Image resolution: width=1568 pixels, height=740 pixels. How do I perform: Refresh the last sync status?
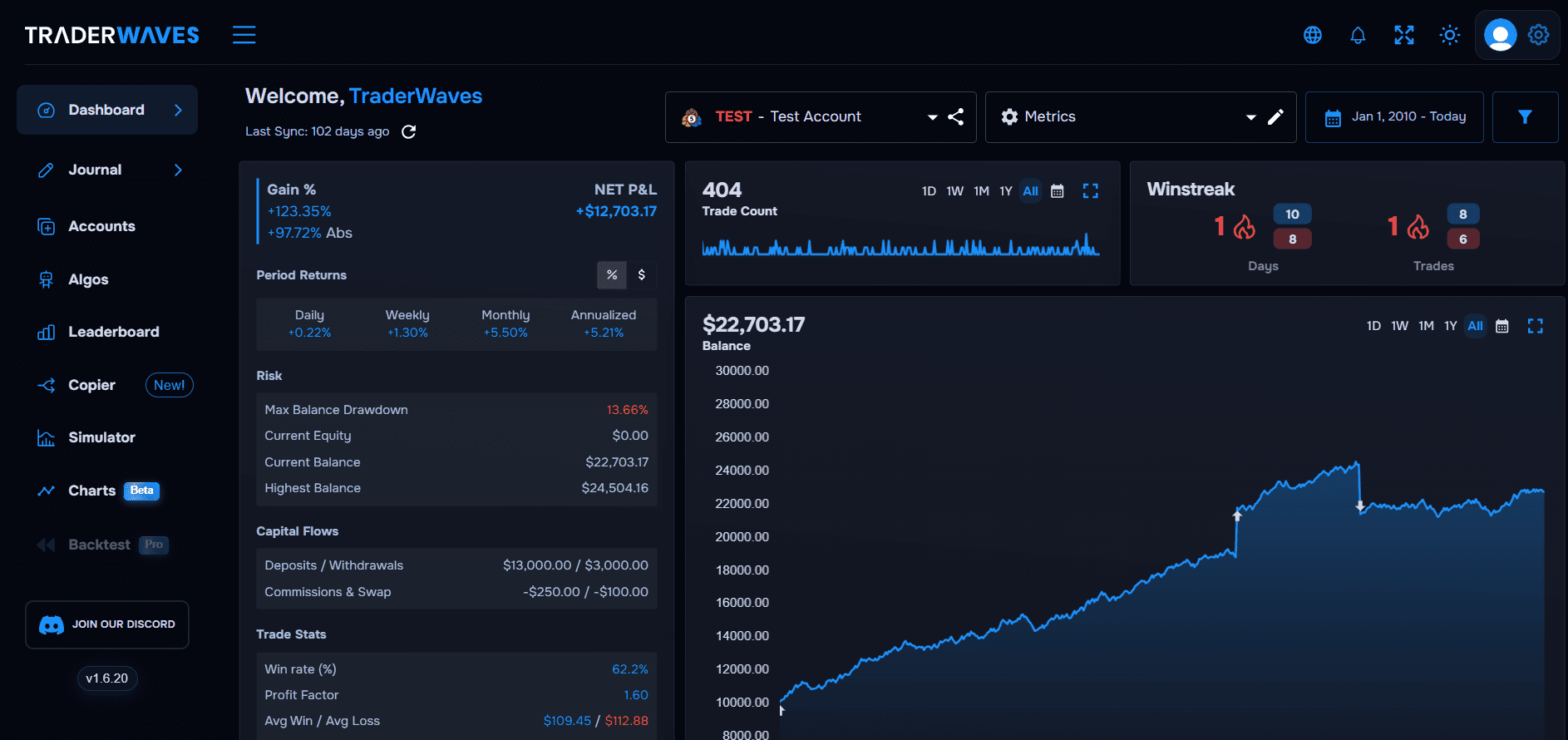coord(408,132)
